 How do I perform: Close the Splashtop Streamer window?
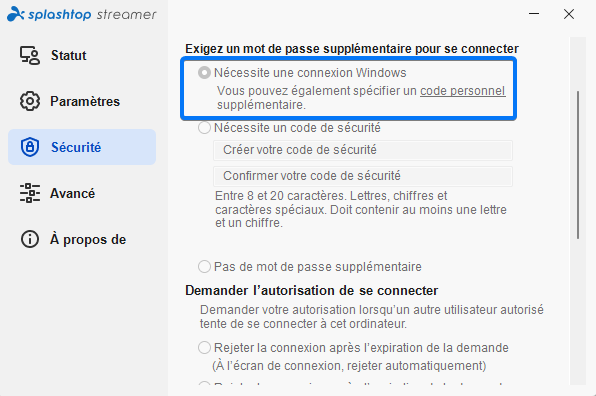click(x=569, y=14)
